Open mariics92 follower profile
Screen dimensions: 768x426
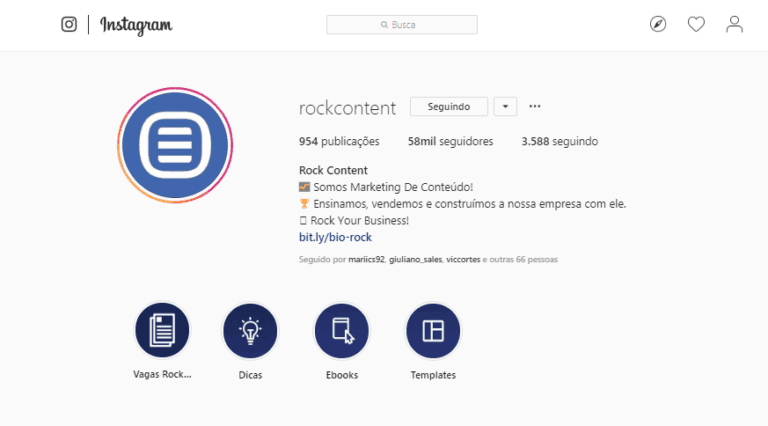point(366,260)
